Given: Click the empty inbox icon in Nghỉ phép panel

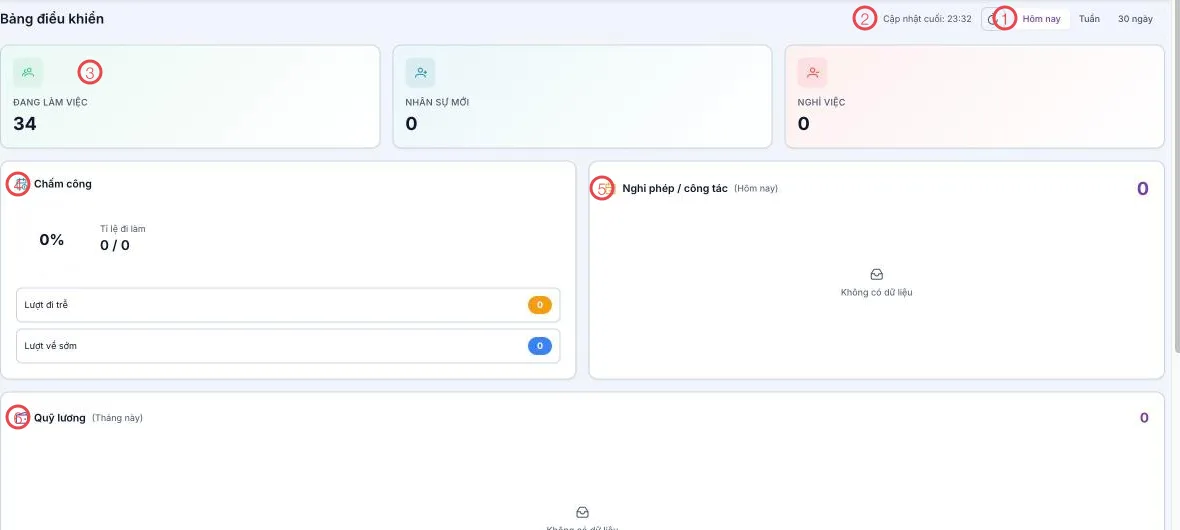Looking at the screenshot, I should click(x=876, y=275).
